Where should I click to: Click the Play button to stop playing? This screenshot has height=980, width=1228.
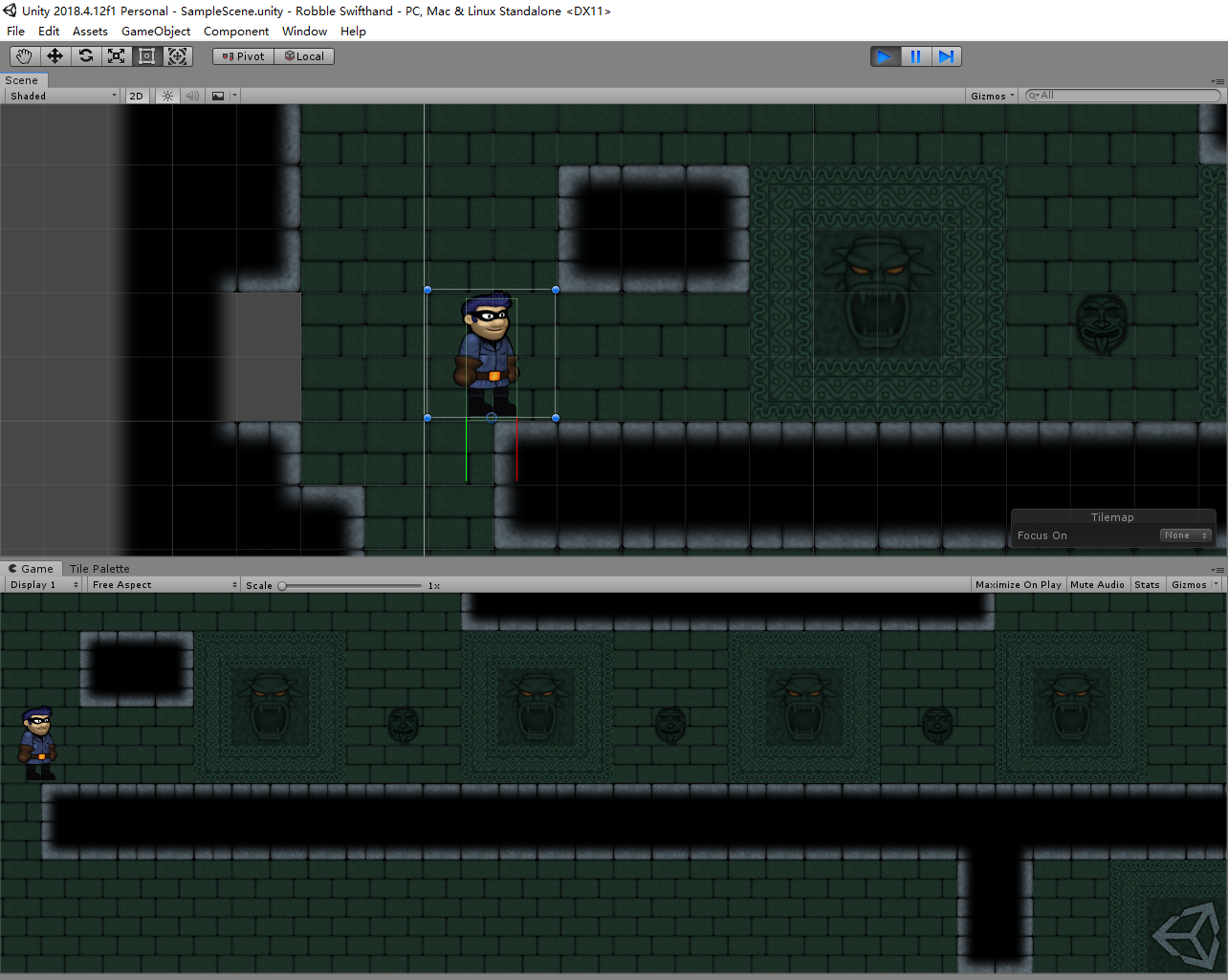pos(886,56)
